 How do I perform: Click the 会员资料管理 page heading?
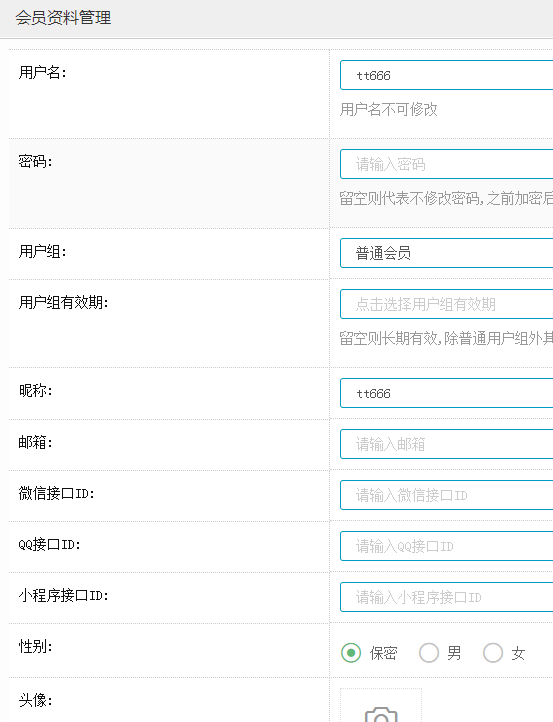(x=63, y=18)
